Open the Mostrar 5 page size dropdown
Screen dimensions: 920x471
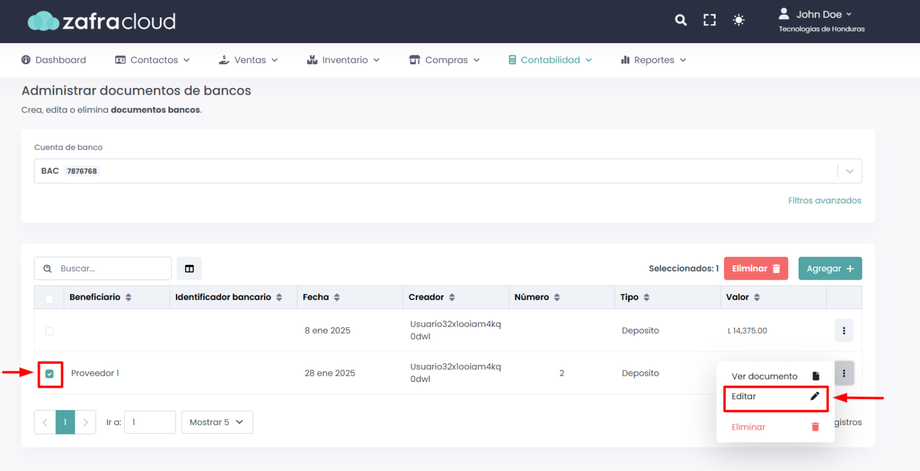(x=217, y=422)
